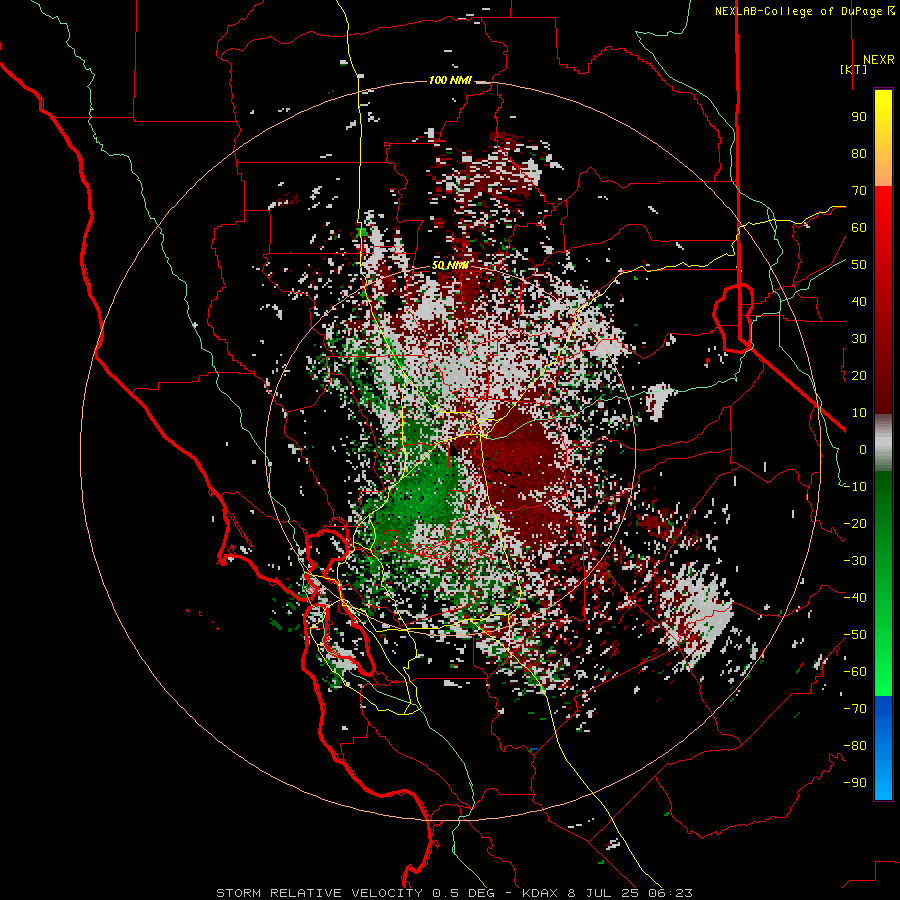Screen dimensions: 900x900
Task: Click the positive 20 knot scale value
Action: click(859, 376)
